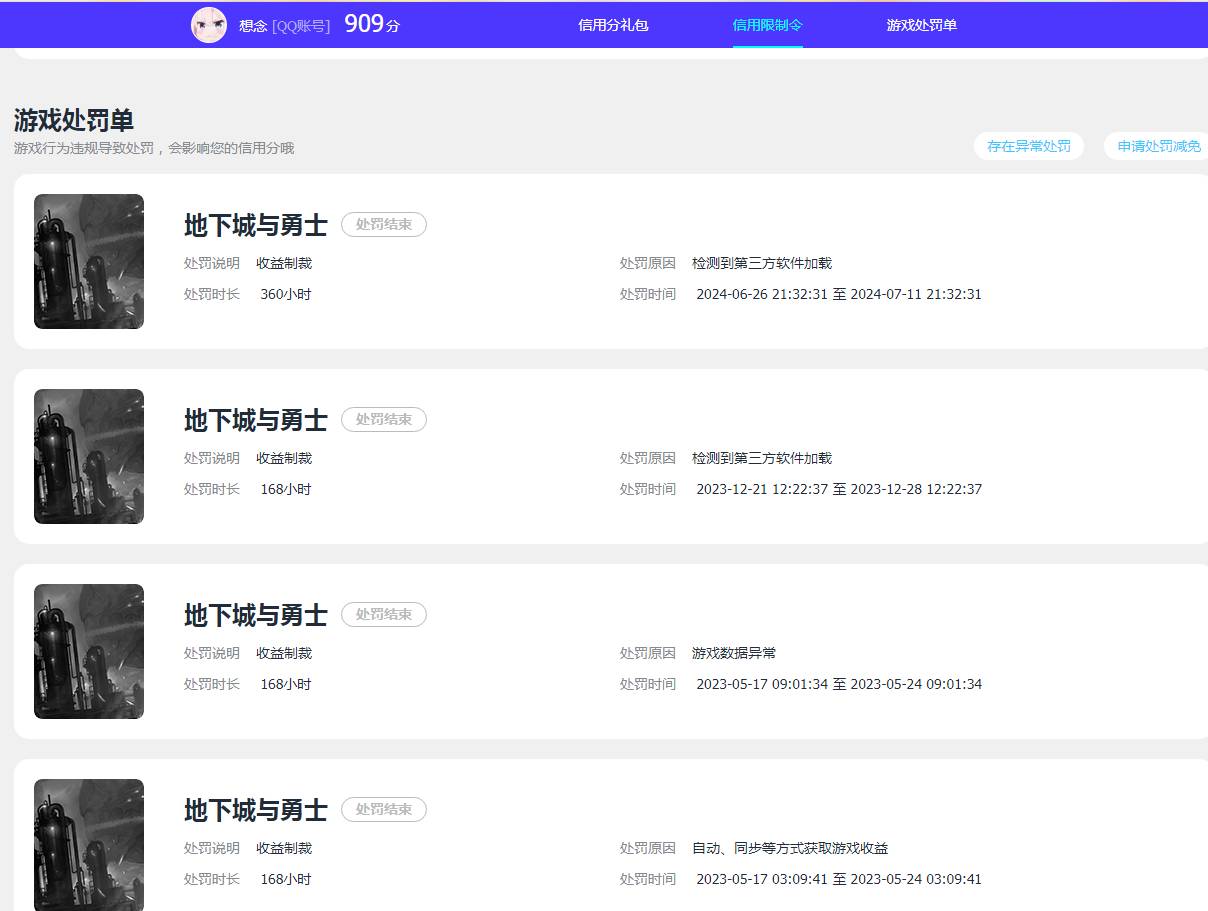Click 收益制裁 in the 360小时 card

(x=284, y=263)
